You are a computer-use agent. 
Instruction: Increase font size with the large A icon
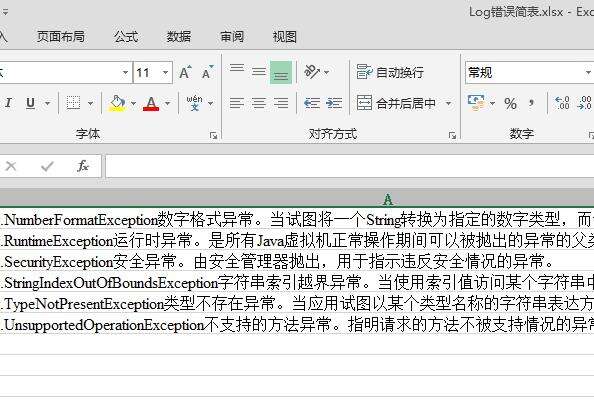point(185,72)
